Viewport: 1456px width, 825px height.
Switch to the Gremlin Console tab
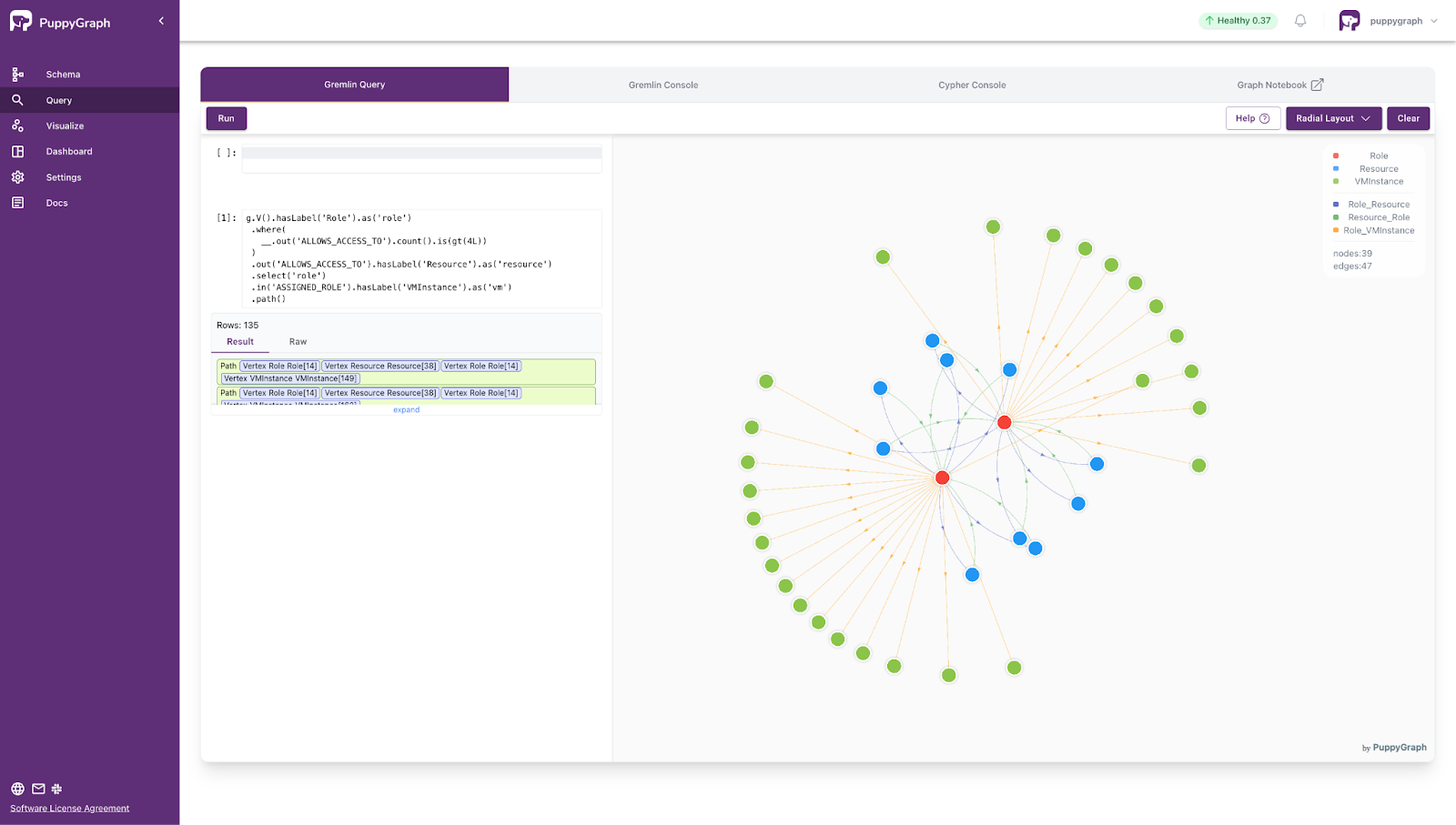coord(662,85)
